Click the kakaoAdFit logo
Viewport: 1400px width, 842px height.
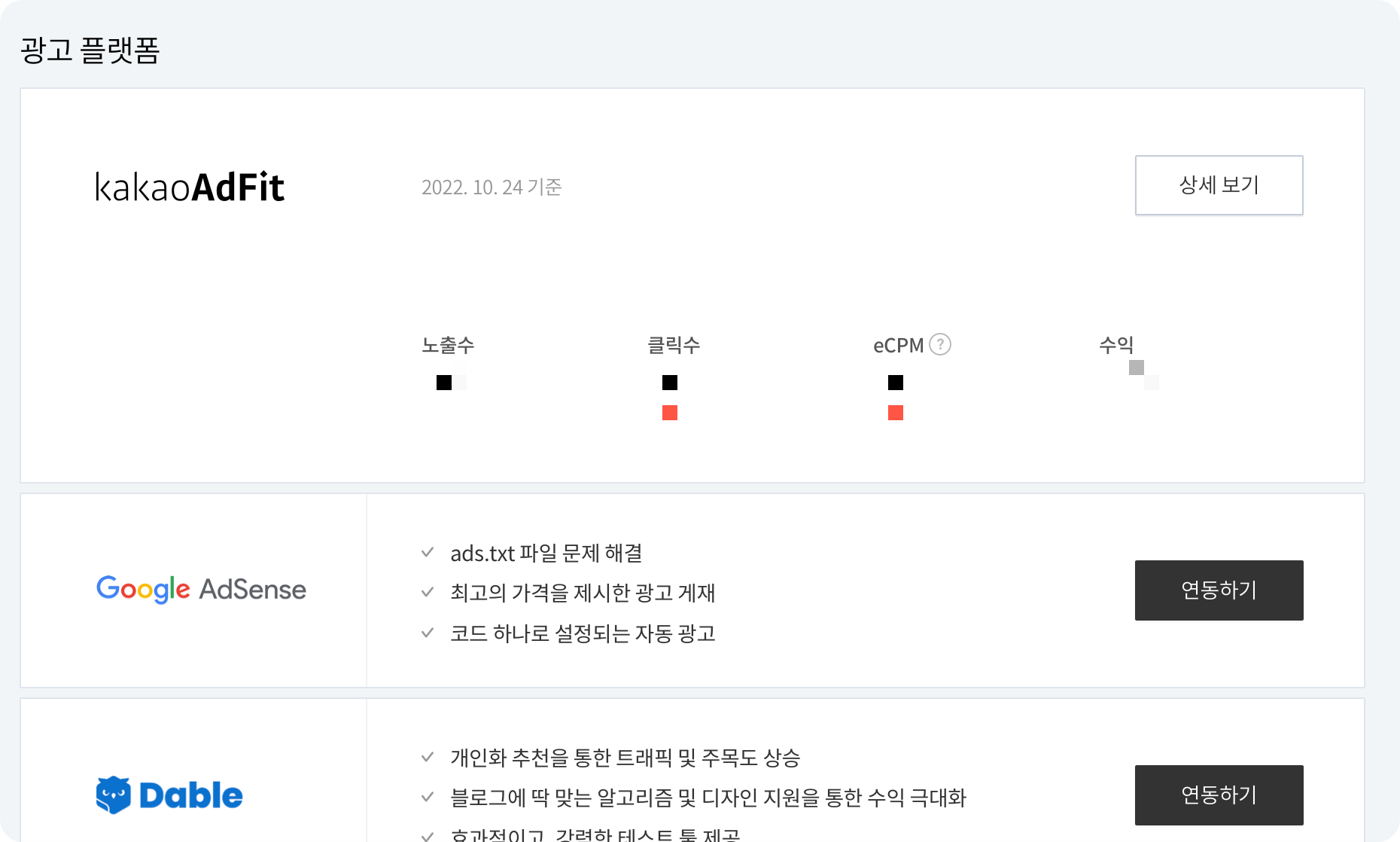(x=190, y=187)
